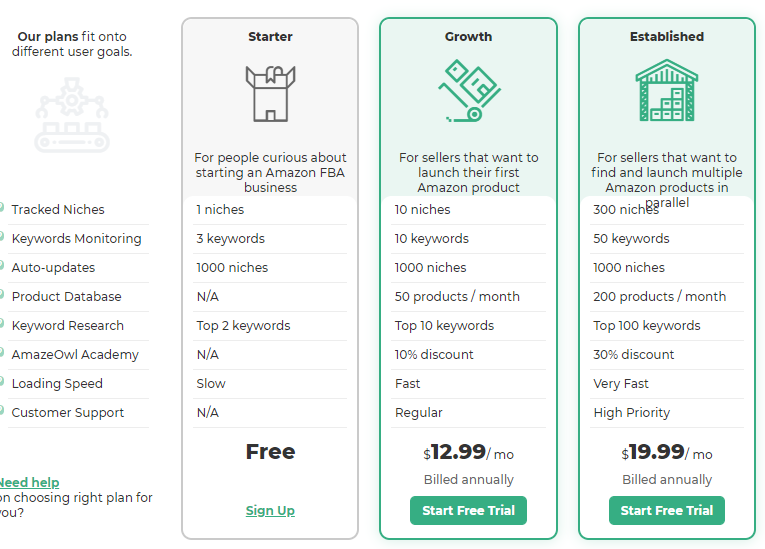Image resolution: width=765 pixels, height=549 pixels.
Task: Click the info icon beside Loading Speed
Action: tap(1, 382)
